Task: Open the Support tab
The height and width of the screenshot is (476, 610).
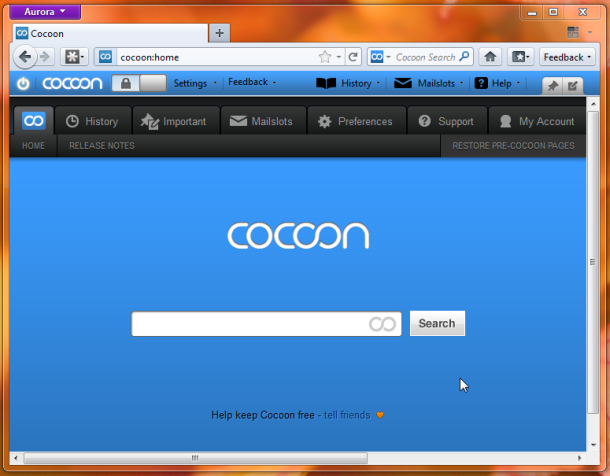Action: pos(447,121)
